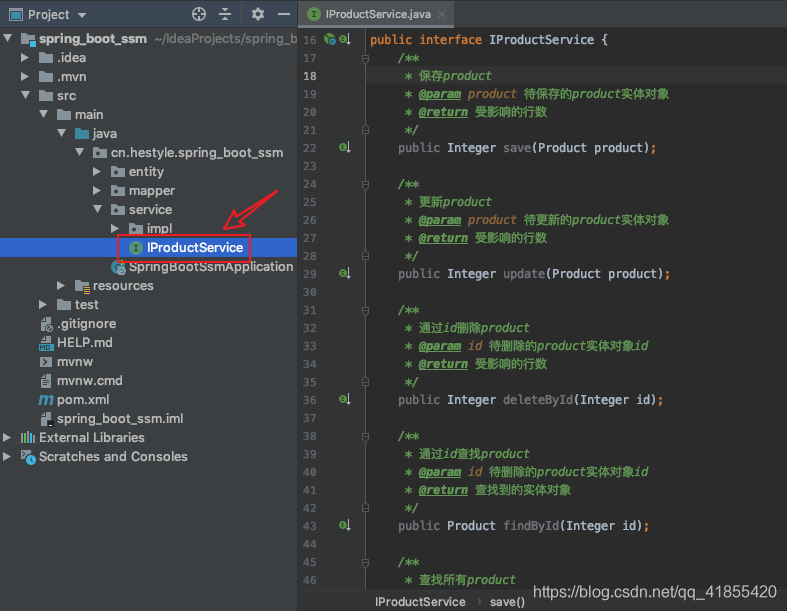Click the resources folder icon
The height and width of the screenshot is (611, 787).
[x=82, y=286]
